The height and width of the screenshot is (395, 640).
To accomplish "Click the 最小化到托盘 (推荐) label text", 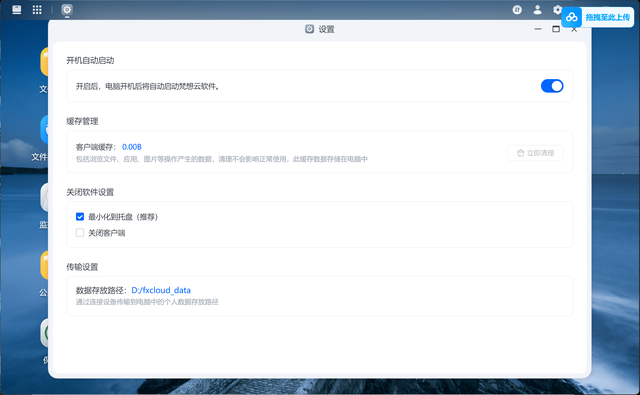I will (x=123, y=217).
